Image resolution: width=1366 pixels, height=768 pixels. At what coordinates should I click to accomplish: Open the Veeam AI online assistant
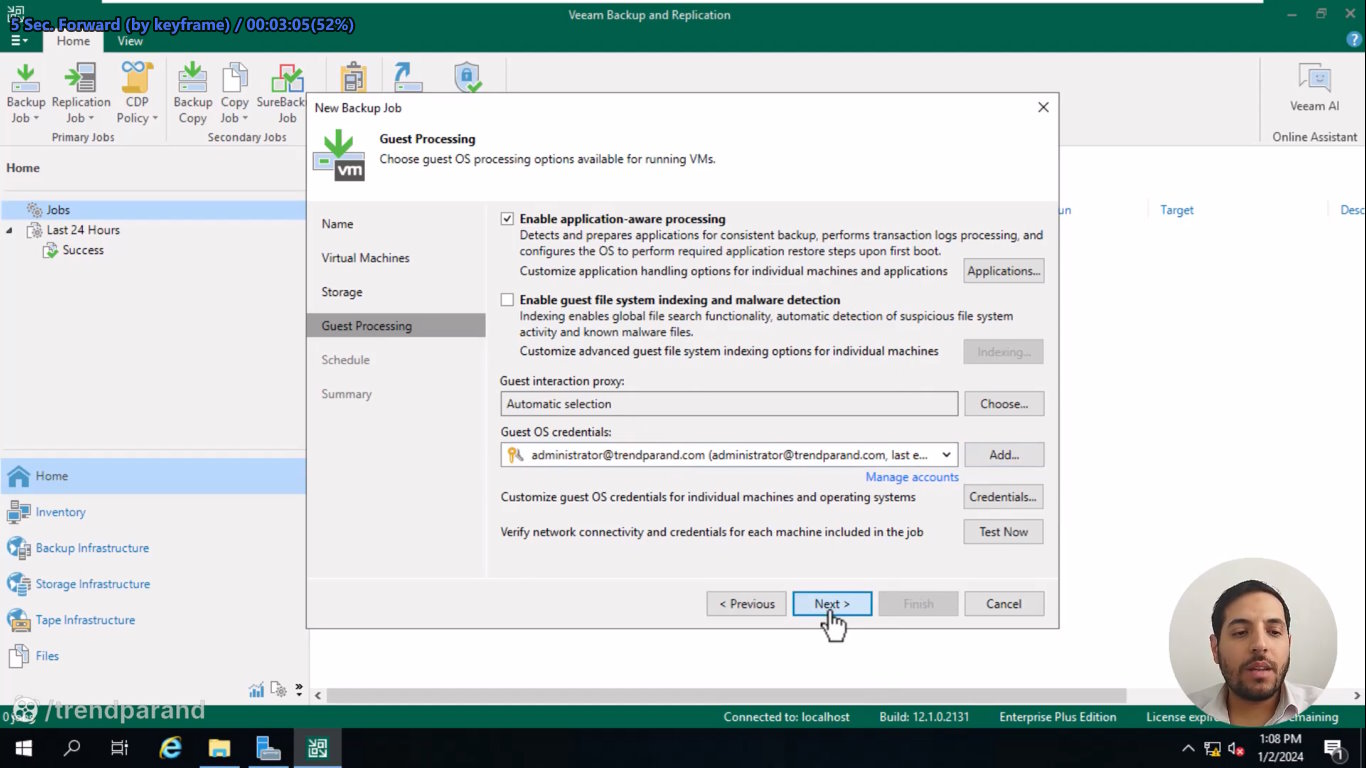1314,87
